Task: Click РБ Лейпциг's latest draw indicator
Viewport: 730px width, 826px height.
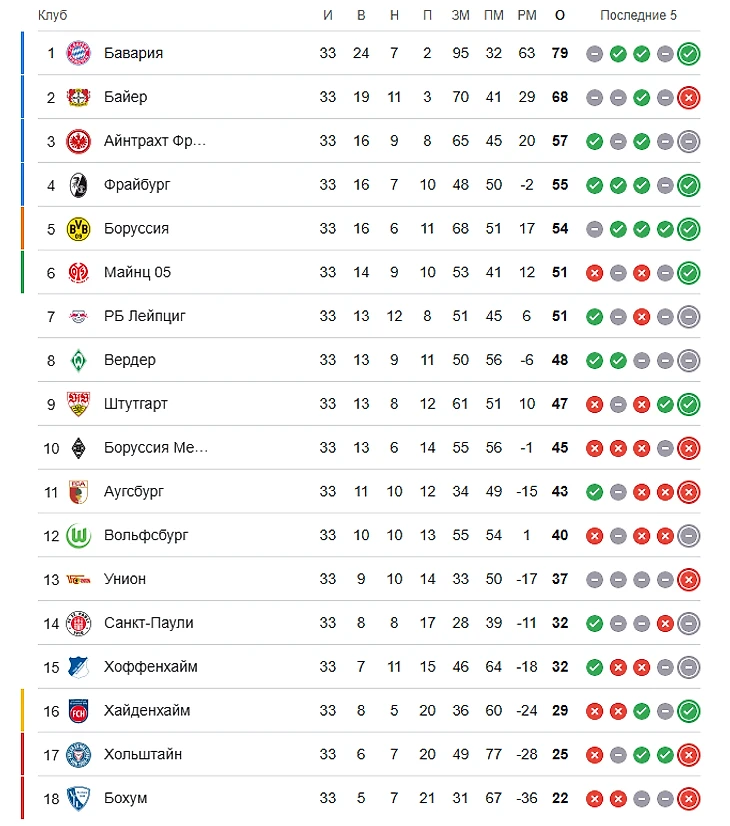Action: point(688,317)
